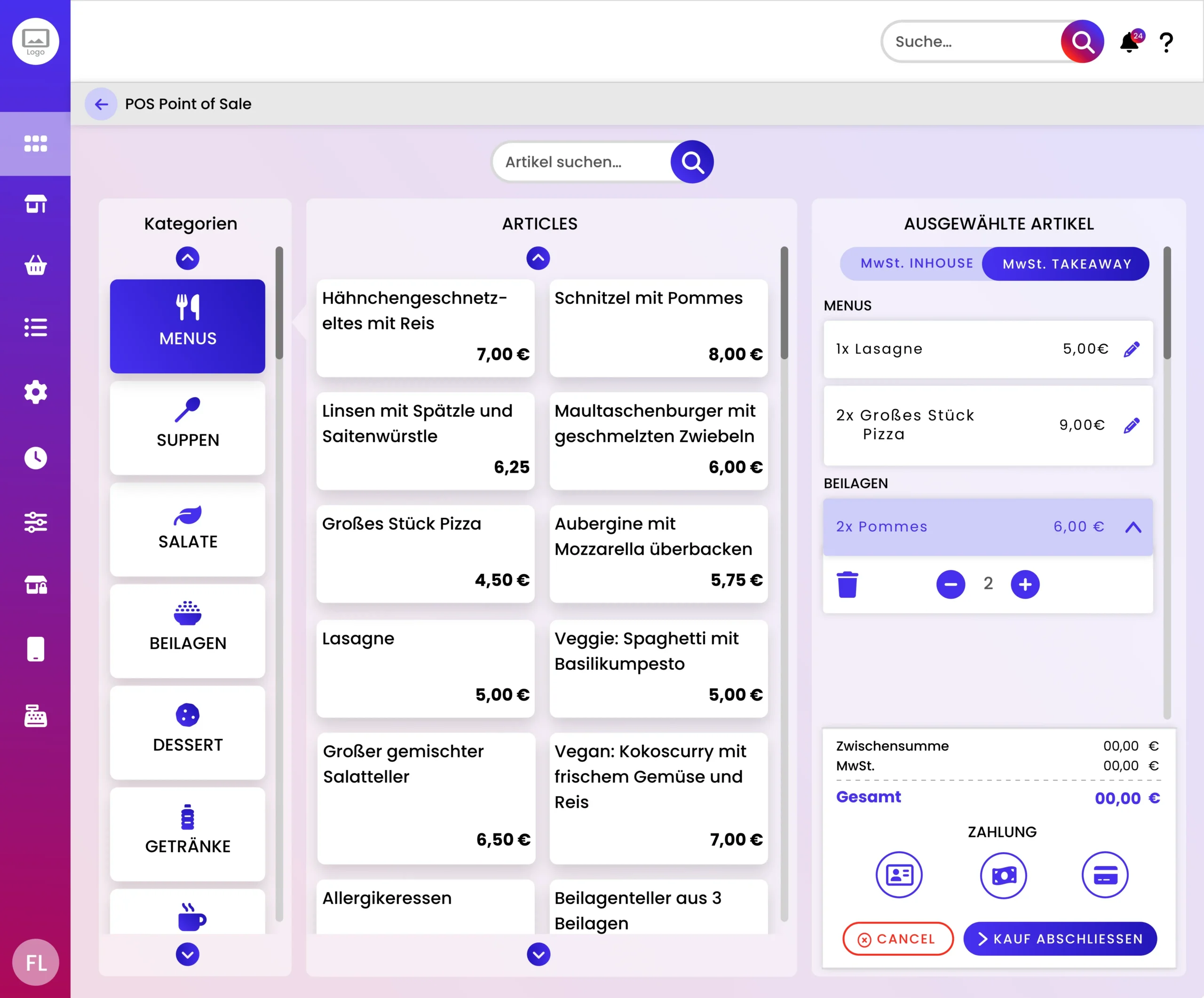Collapse the 2x Pommes row
The image size is (1204, 998).
click(x=1133, y=527)
